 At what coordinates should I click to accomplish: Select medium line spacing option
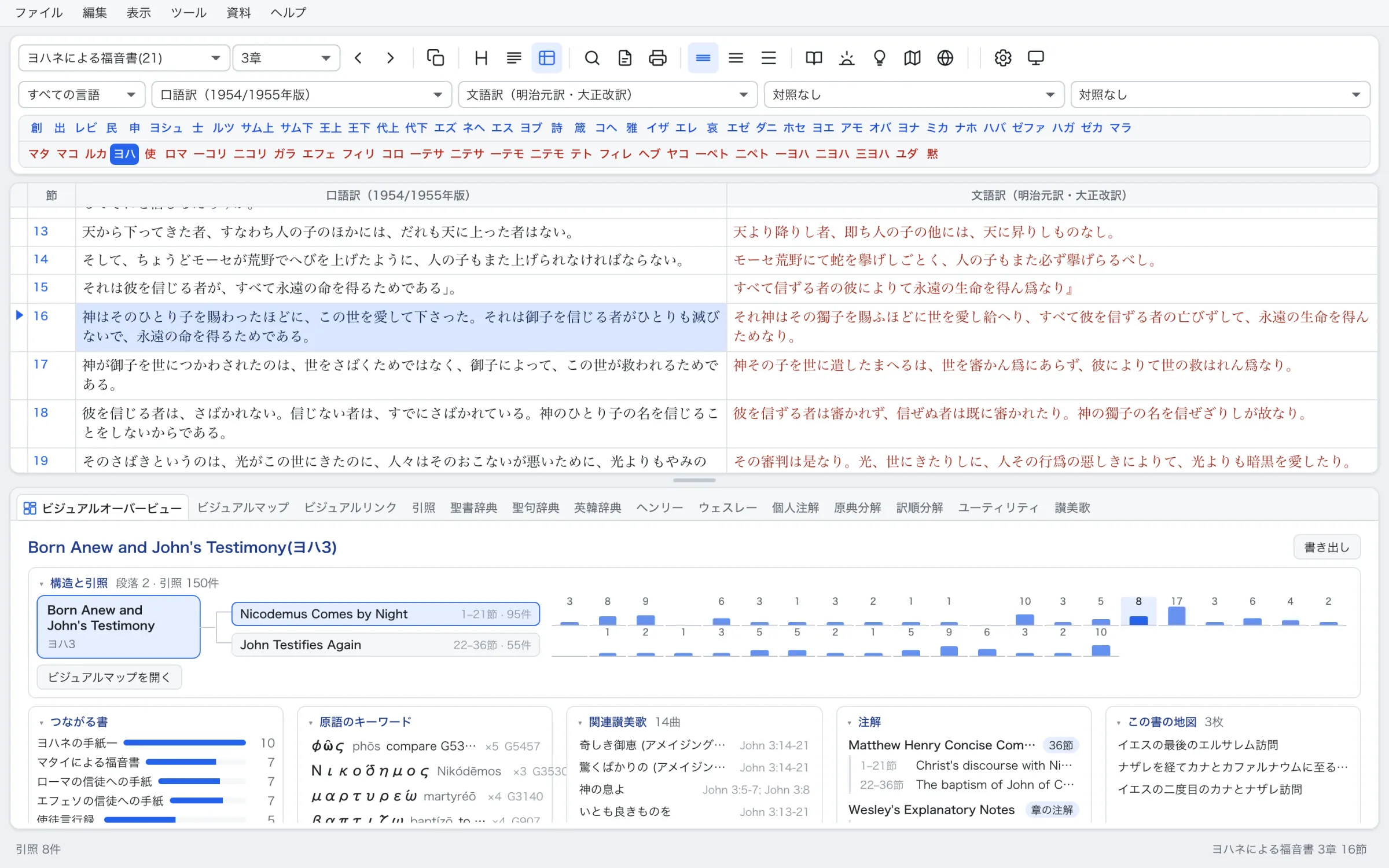click(x=736, y=58)
